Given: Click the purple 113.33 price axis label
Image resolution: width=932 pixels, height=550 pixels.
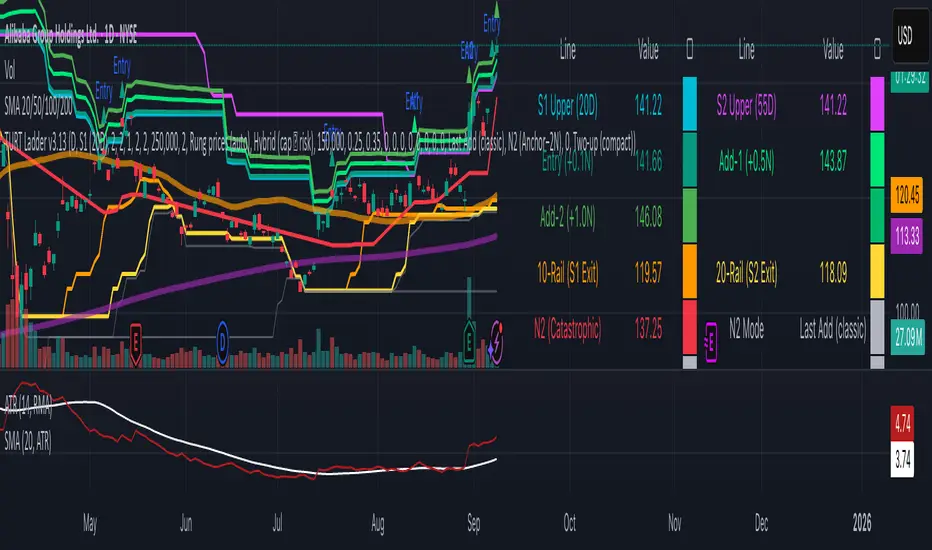Looking at the screenshot, I should (x=907, y=236).
